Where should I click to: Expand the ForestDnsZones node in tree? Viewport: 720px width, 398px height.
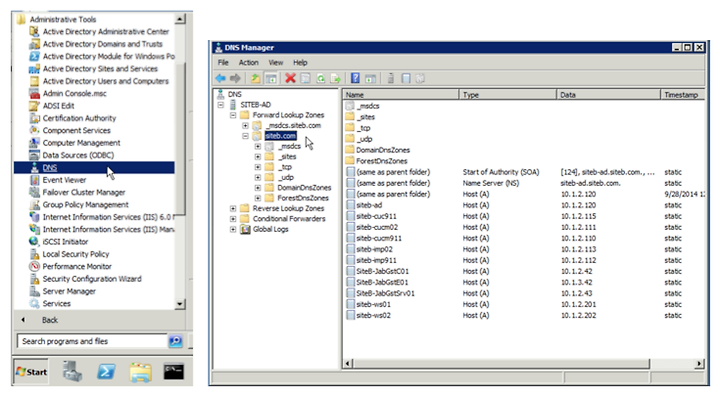[x=258, y=198]
